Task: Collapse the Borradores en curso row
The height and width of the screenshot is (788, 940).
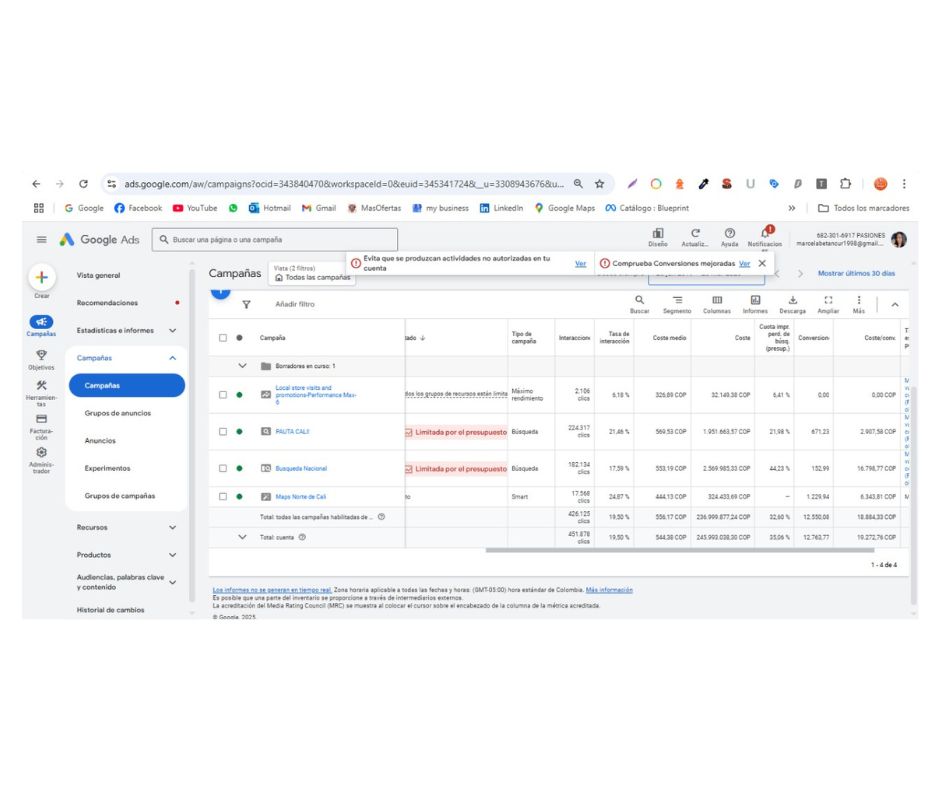Action: 242,366
